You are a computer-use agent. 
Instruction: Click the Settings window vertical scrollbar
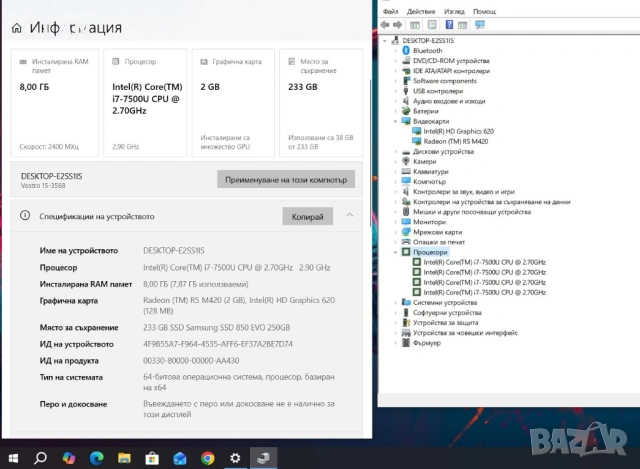click(x=370, y=153)
